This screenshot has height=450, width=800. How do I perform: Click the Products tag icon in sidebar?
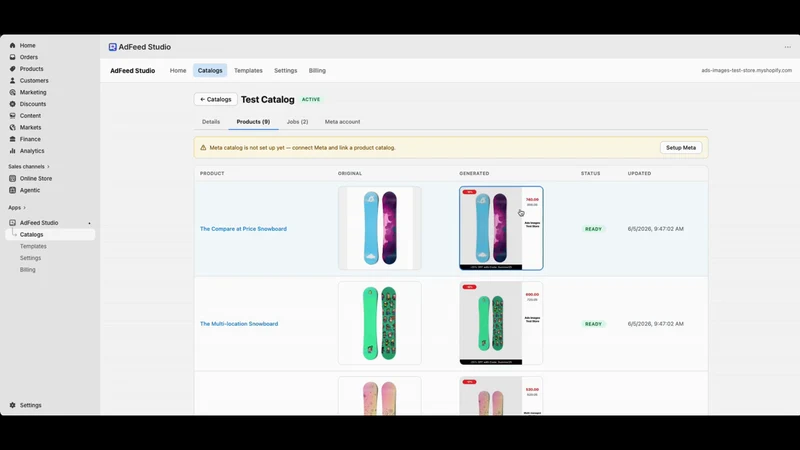[13, 69]
